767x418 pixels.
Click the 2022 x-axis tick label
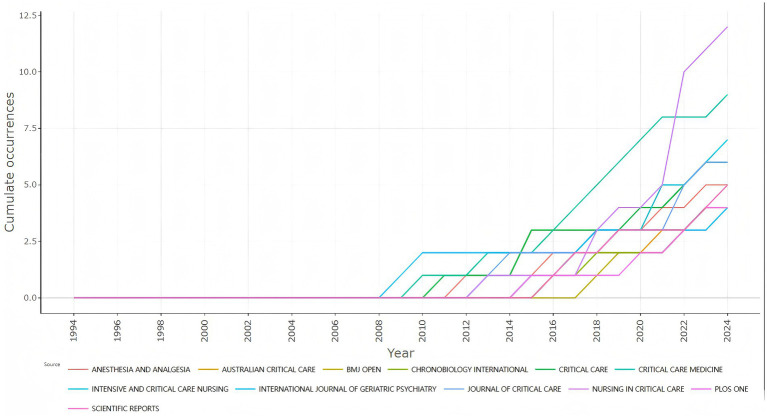click(x=684, y=330)
